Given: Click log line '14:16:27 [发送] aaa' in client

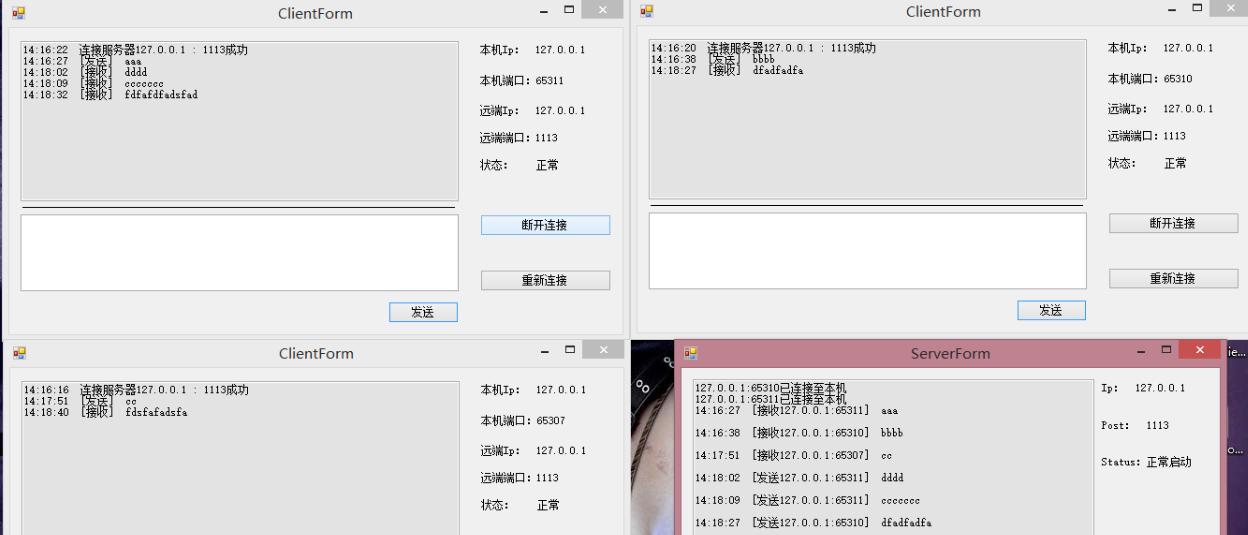Looking at the screenshot, I should tap(82, 62).
